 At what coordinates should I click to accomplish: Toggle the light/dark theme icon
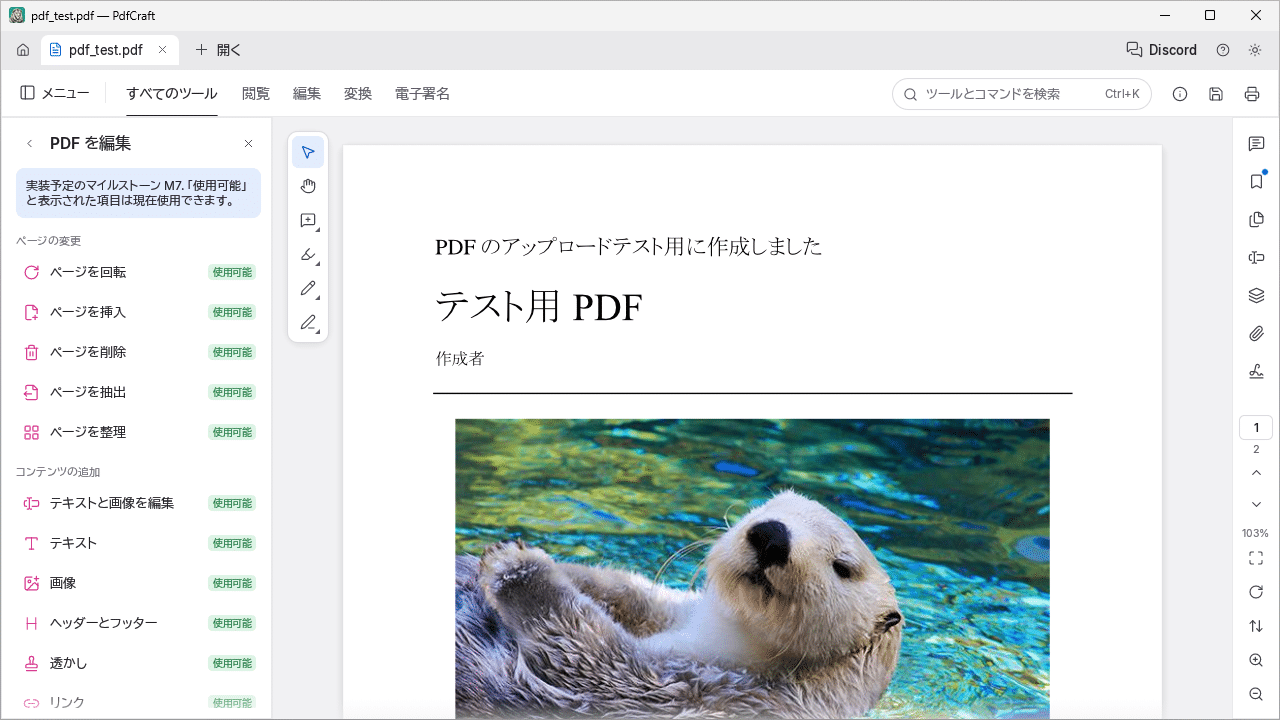(x=1255, y=50)
